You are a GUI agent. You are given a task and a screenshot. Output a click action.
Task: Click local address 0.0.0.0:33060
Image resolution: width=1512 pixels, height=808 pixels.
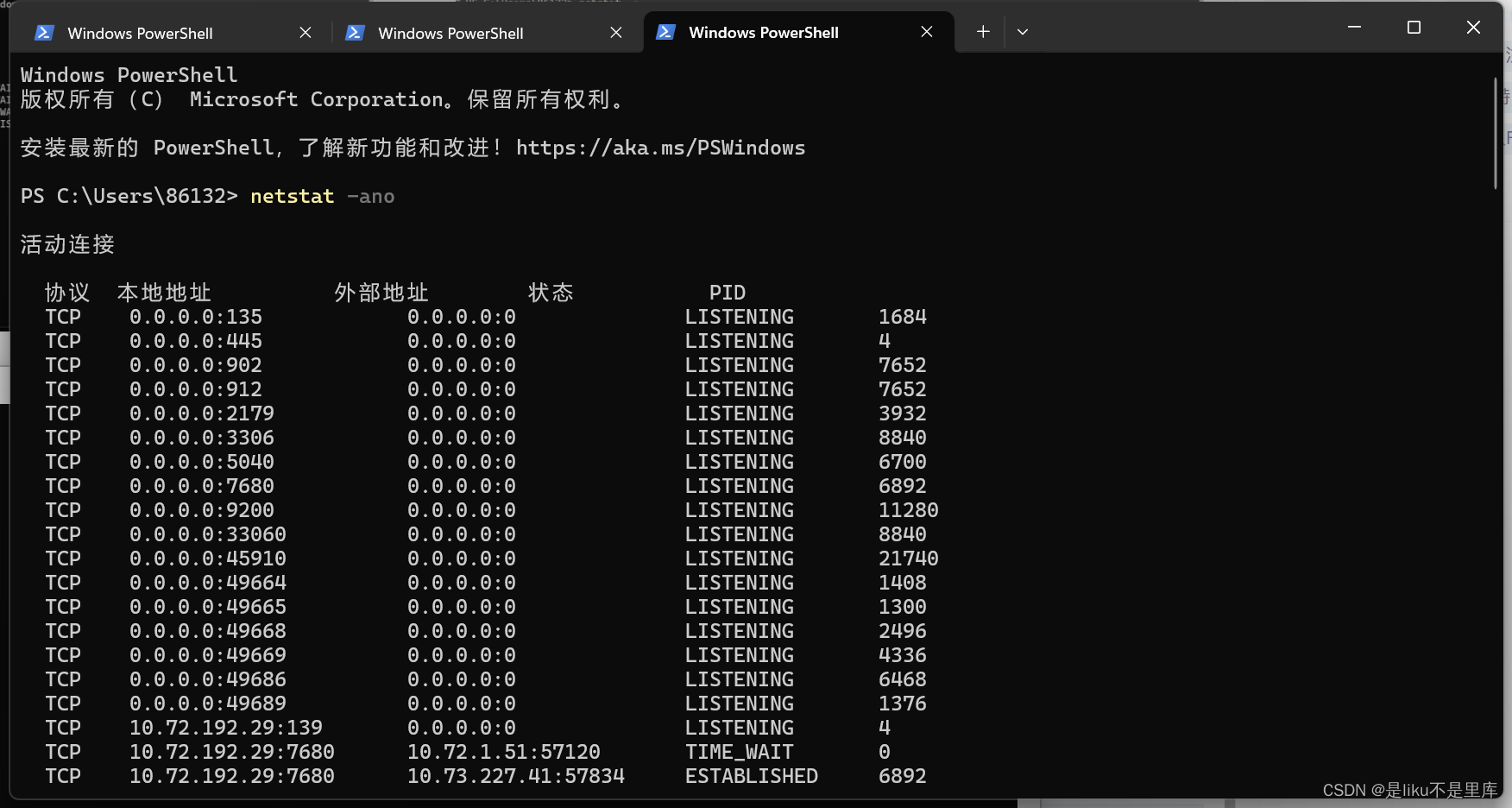click(208, 535)
